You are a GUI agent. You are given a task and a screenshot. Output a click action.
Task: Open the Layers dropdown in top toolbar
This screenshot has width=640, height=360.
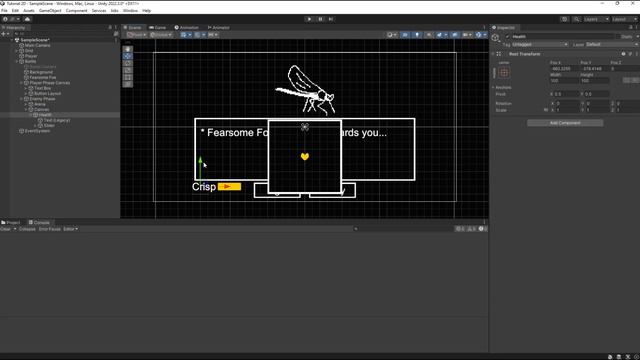click(596, 19)
